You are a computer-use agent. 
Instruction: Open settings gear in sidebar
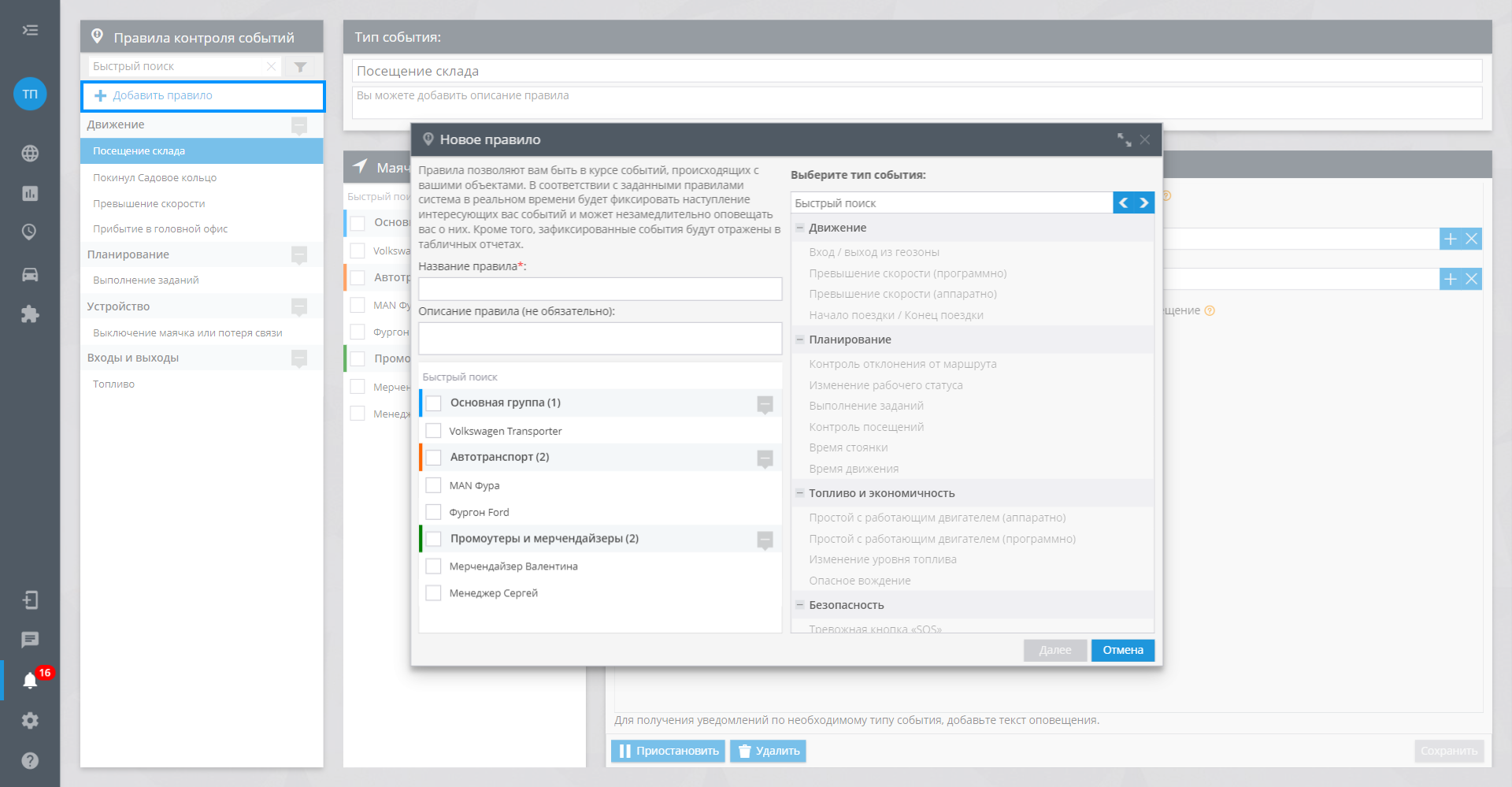(x=30, y=721)
